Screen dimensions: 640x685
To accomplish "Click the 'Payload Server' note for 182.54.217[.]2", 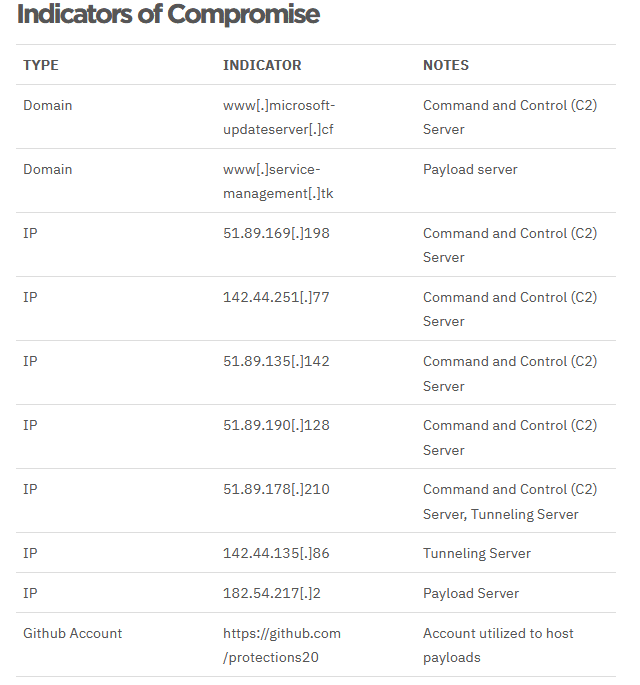I will 471,593.
